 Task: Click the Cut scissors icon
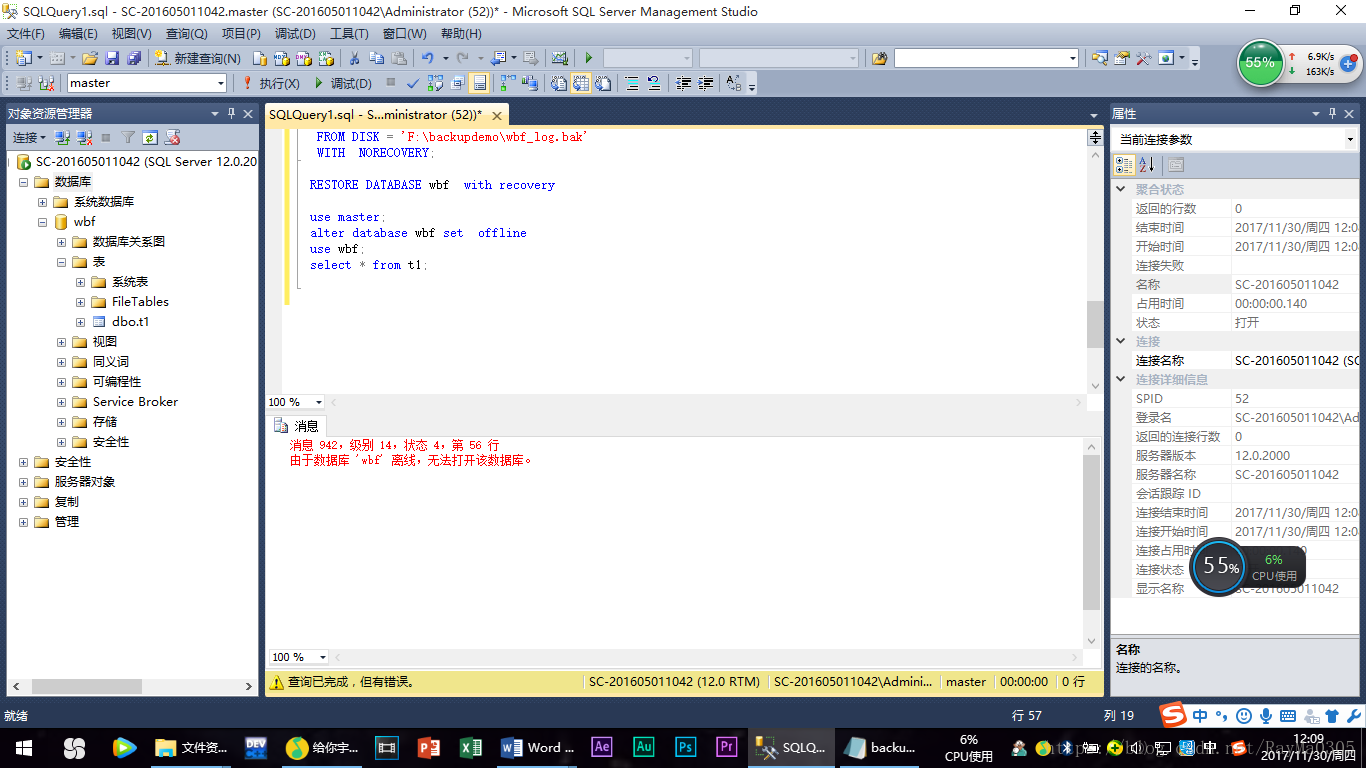coord(354,58)
